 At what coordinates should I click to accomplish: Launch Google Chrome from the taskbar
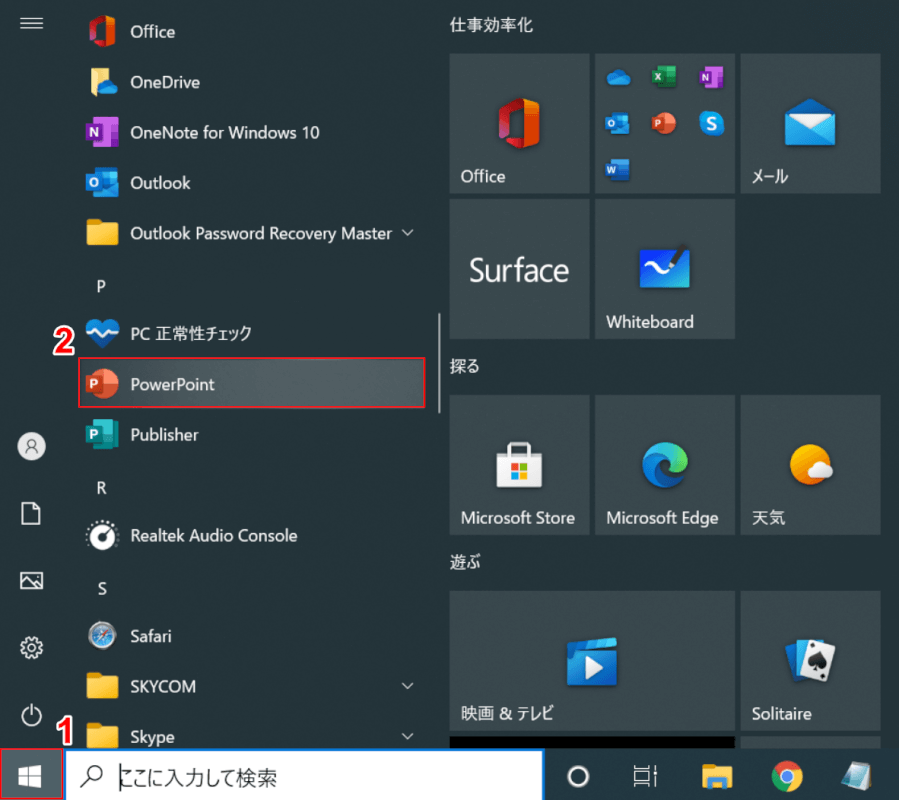tap(787, 776)
